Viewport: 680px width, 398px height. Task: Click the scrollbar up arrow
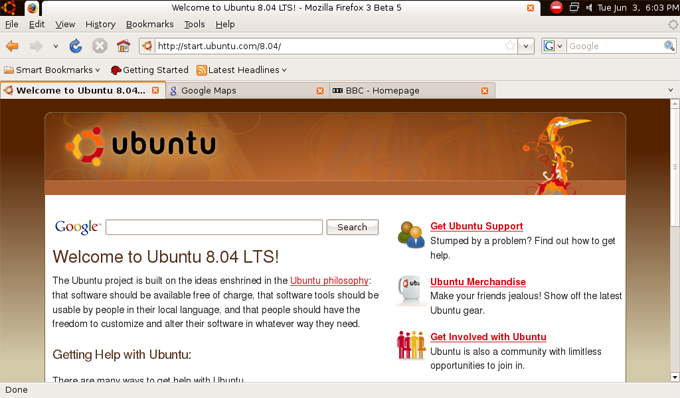[x=675, y=104]
